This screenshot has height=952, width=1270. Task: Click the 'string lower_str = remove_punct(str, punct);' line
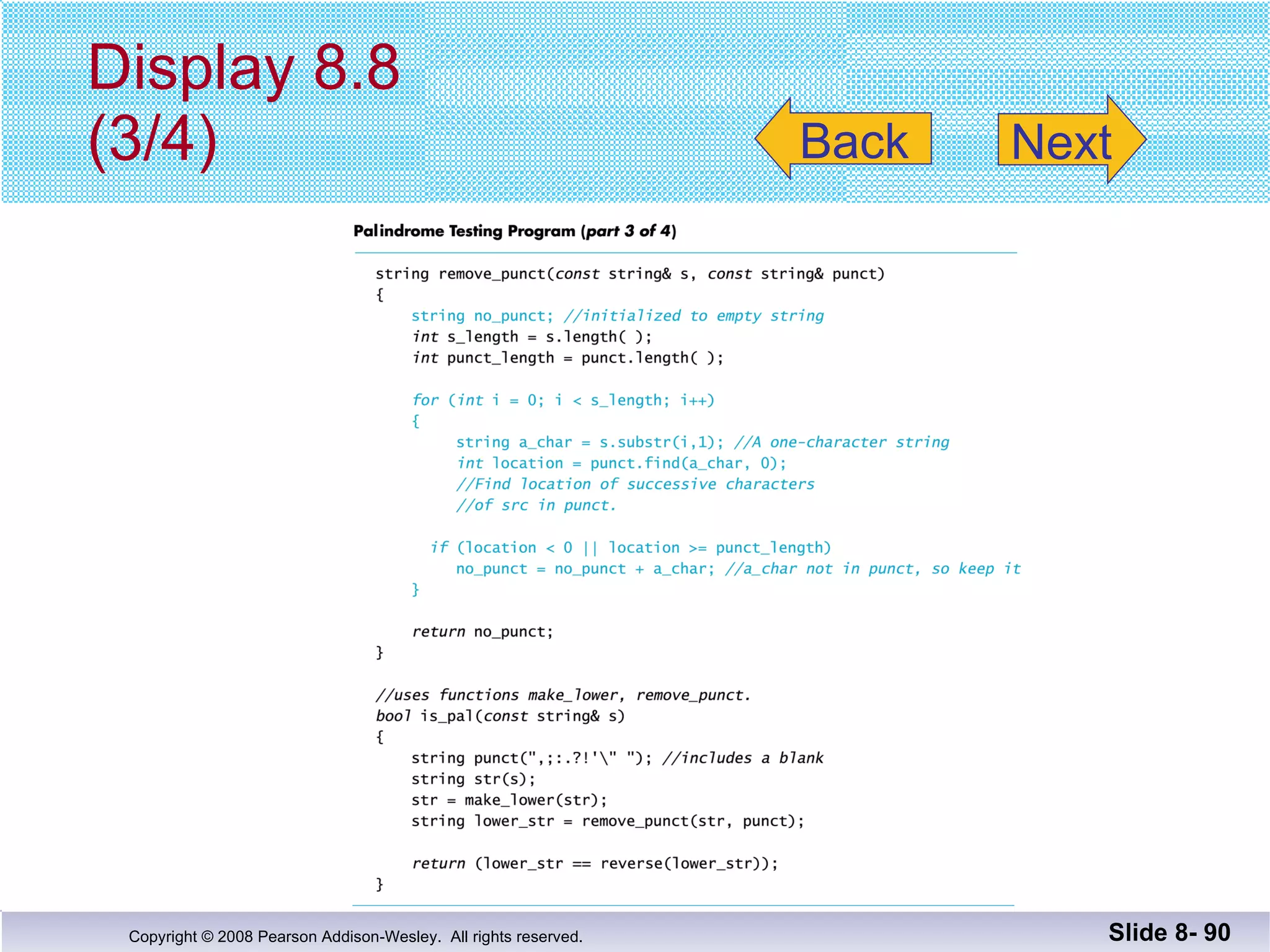coord(608,822)
